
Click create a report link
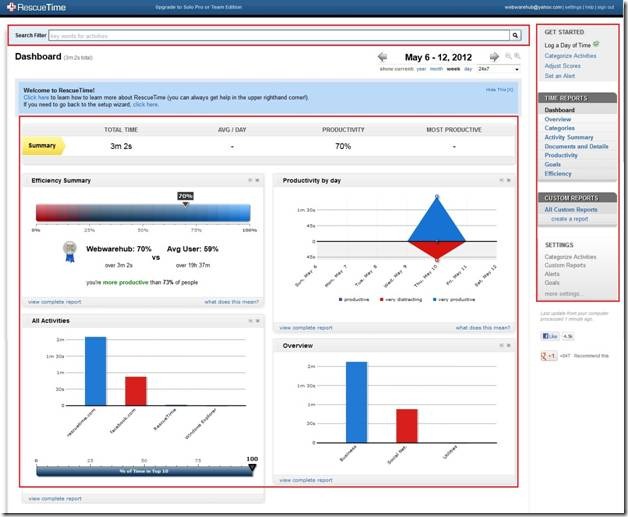tap(570, 219)
